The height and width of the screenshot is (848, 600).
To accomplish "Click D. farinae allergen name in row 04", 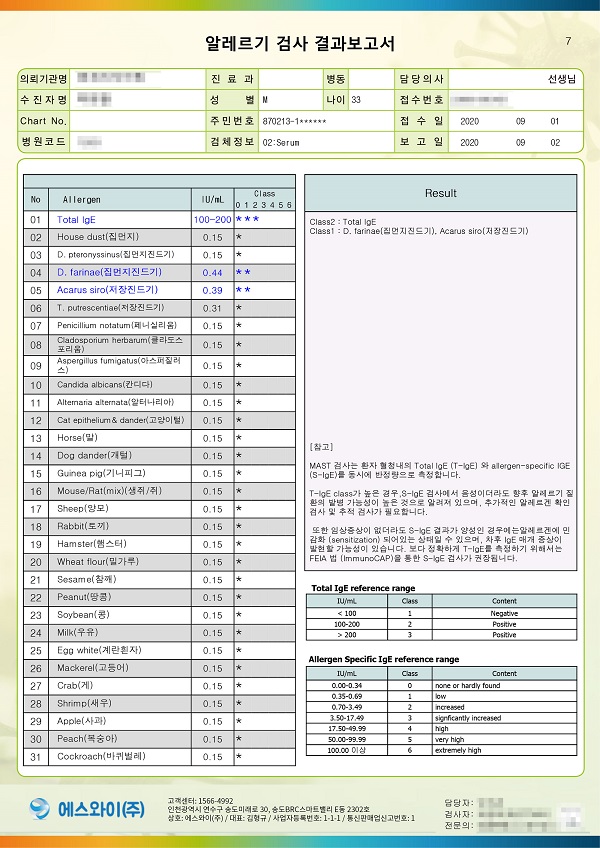I will [109, 272].
